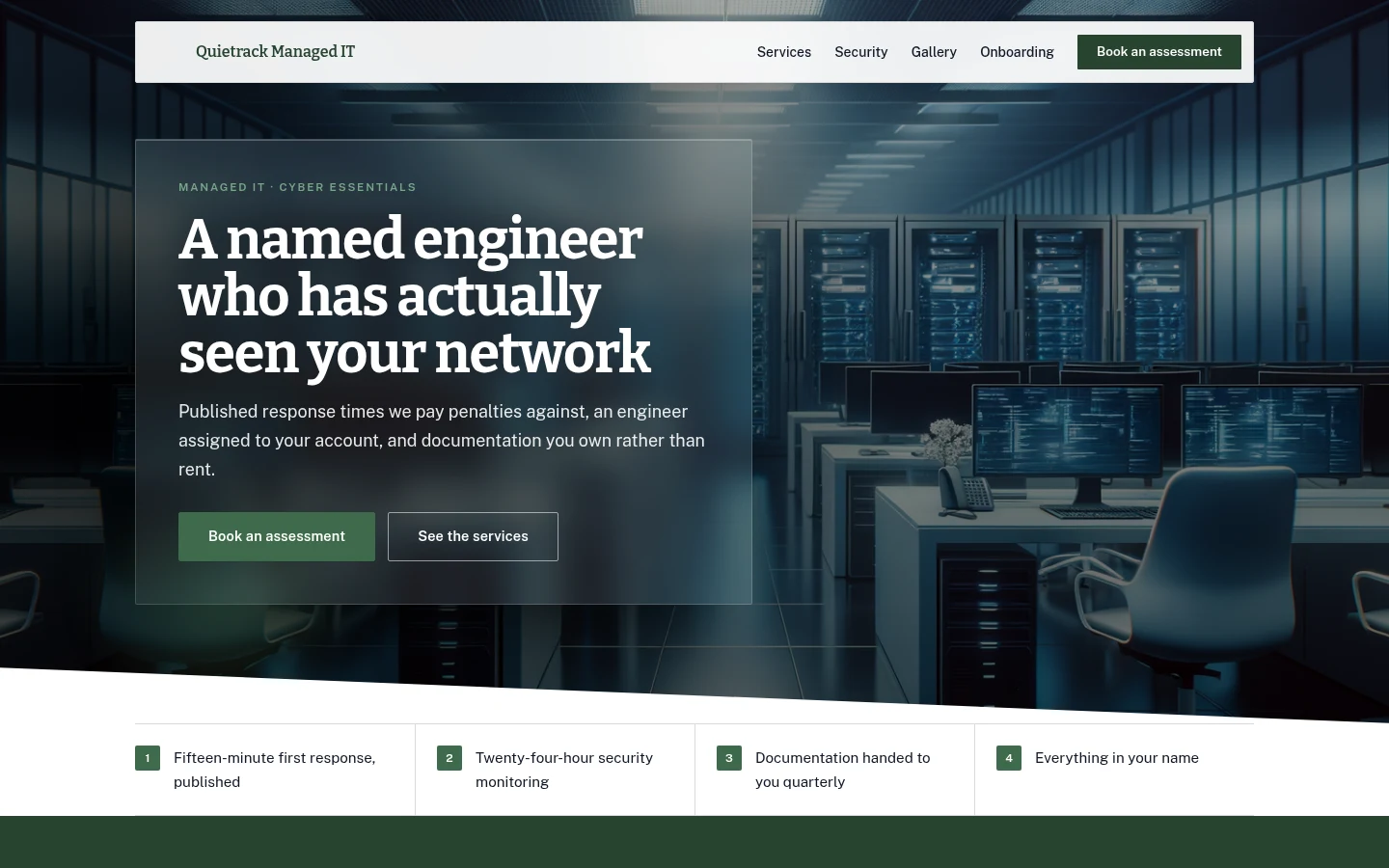The image size is (1389, 868).
Task: Click the number 2 badge
Action: pyautogui.click(x=449, y=758)
